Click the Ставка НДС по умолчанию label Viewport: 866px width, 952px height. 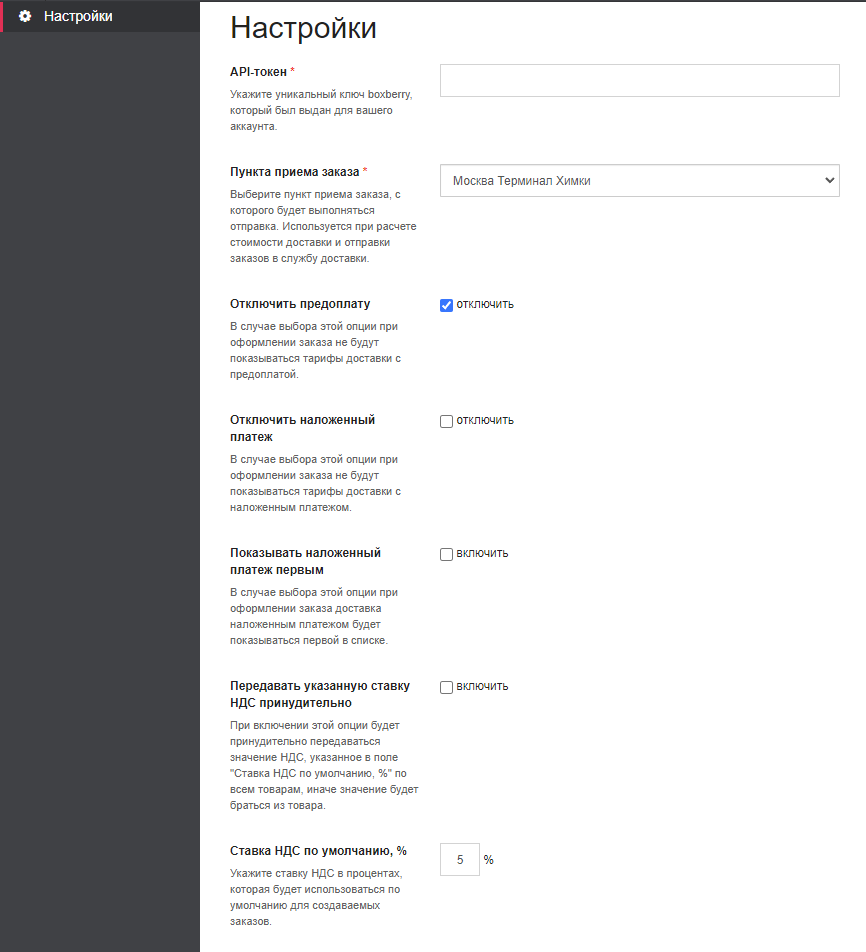click(x=318, y=851)
